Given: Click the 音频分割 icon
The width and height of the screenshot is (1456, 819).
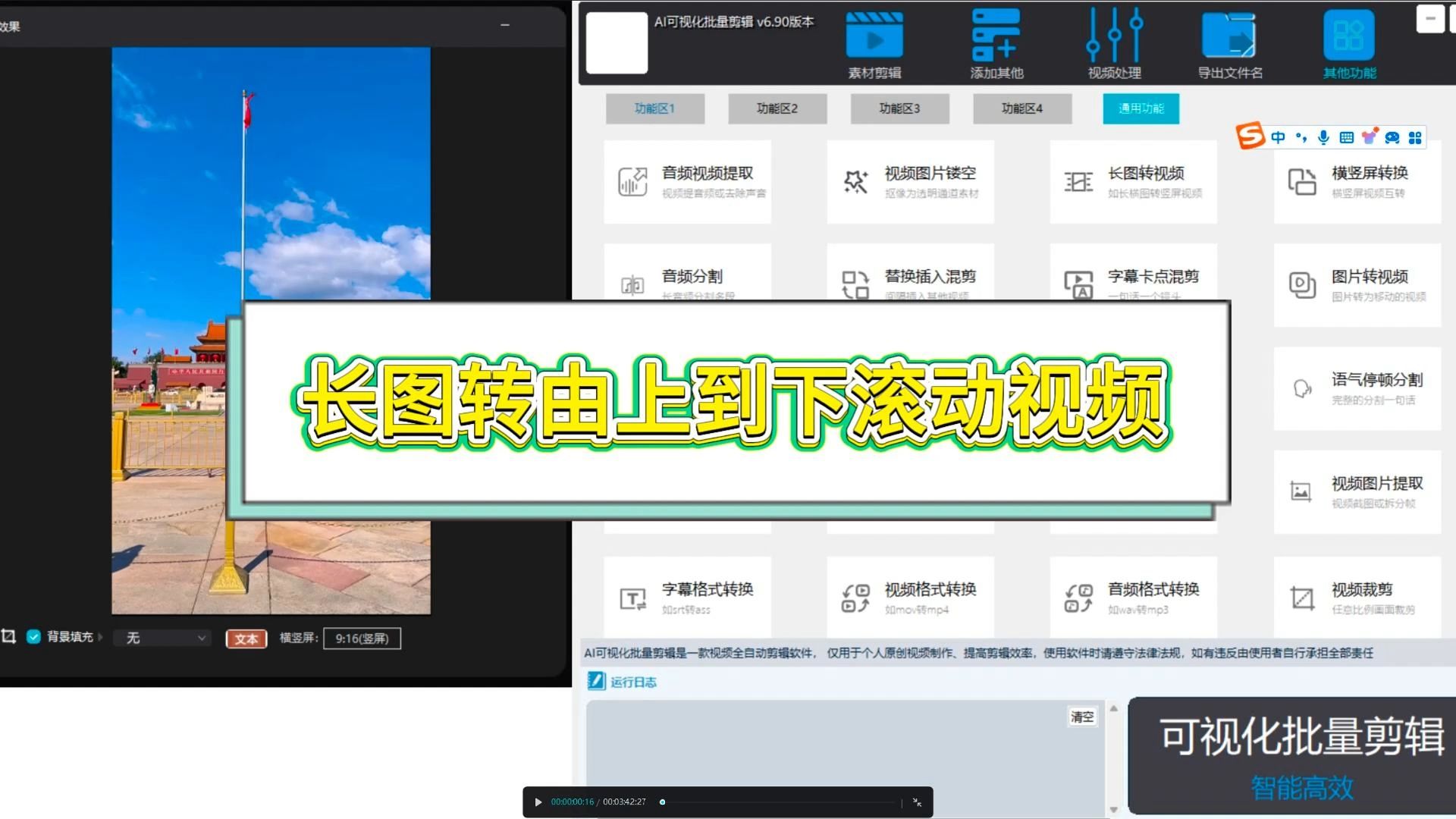Looking at the screenshot, I should (632, 285).
